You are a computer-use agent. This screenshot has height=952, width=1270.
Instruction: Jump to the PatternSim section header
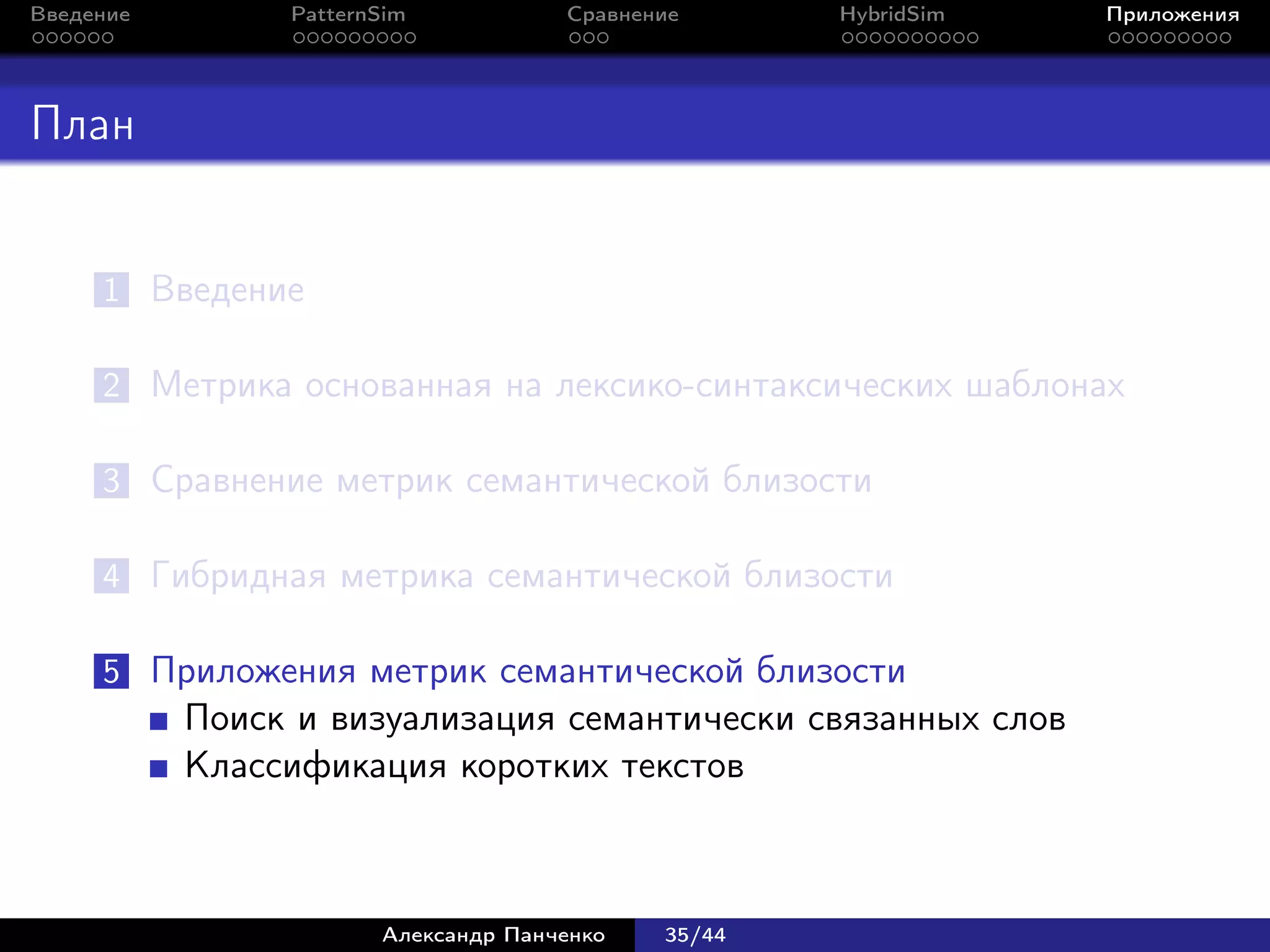[x=348, y=14]
